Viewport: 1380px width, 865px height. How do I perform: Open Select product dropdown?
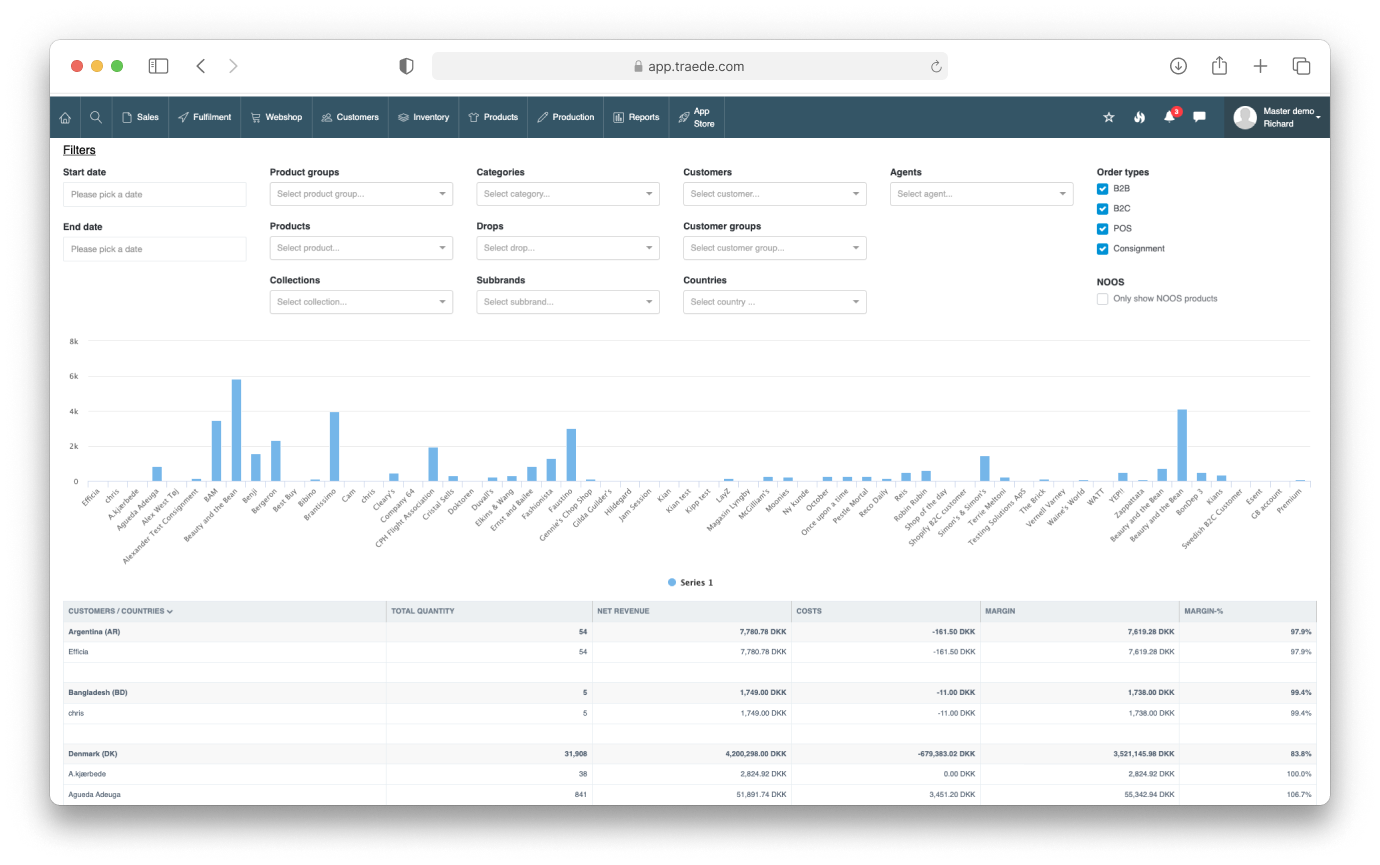click(x=361, y=248)
